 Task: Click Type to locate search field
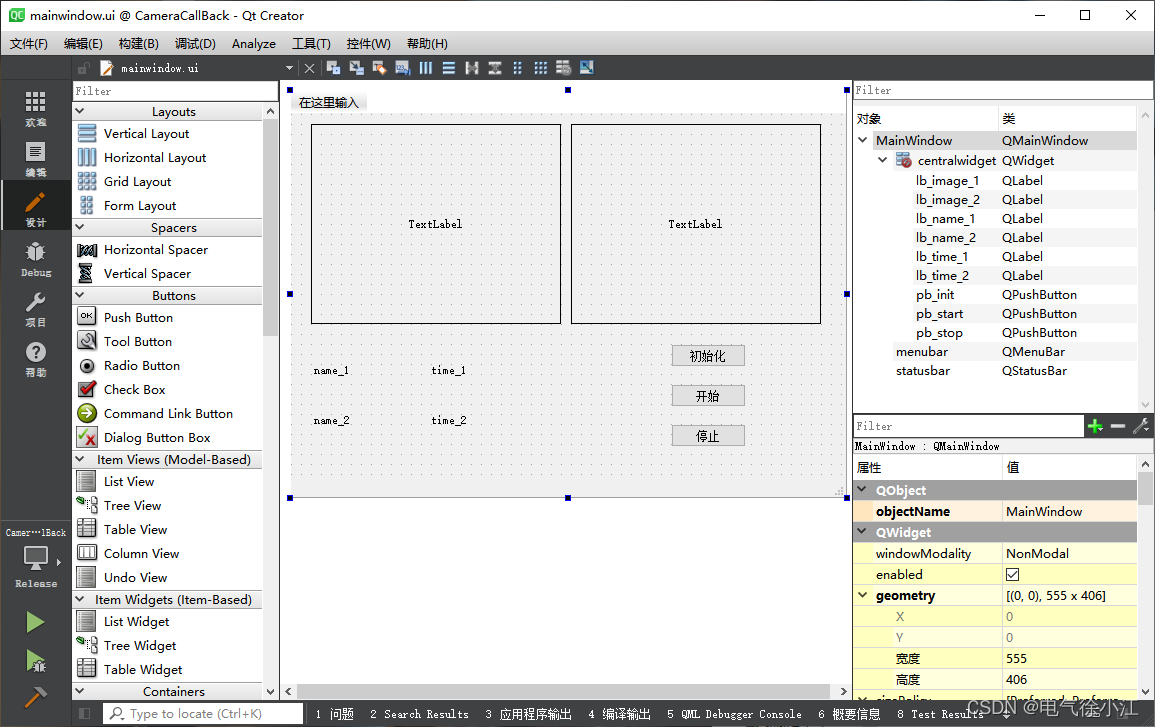pos(203,713)
